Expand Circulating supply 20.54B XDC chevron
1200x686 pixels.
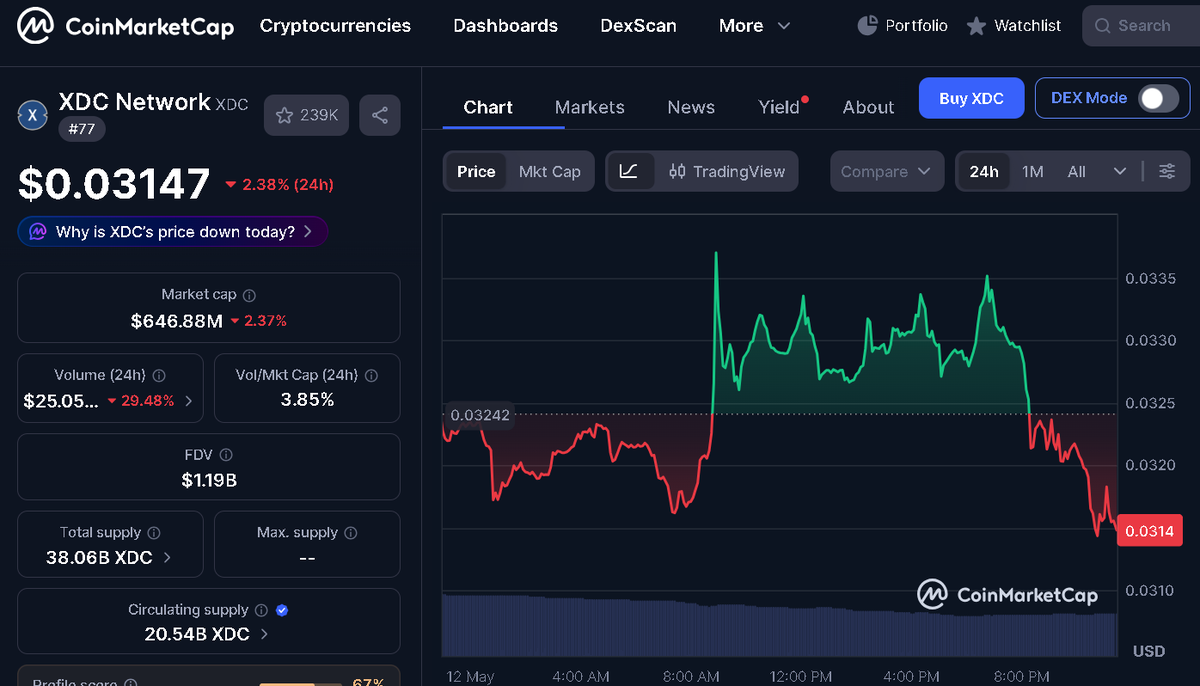(264, 634)
